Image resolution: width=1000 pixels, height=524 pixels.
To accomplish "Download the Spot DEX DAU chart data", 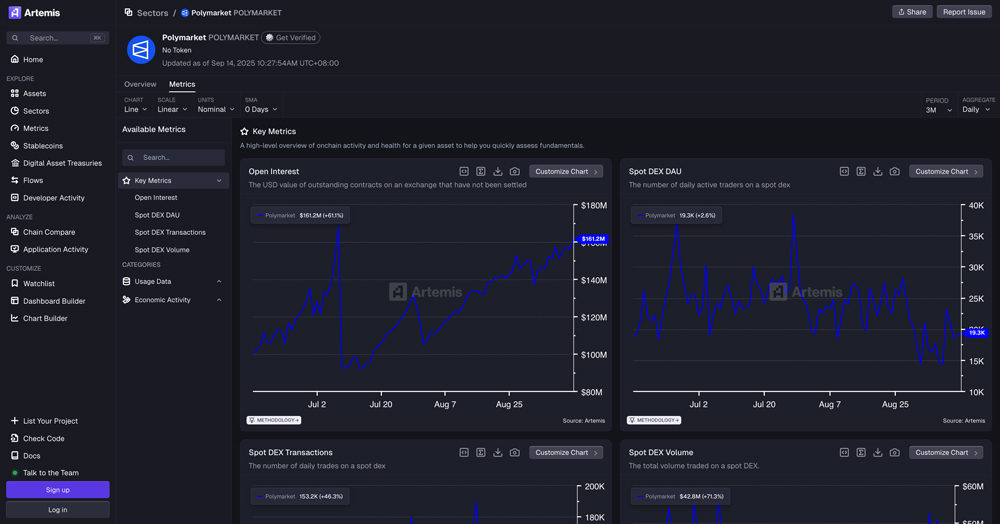I will click(x=878, y=172).
